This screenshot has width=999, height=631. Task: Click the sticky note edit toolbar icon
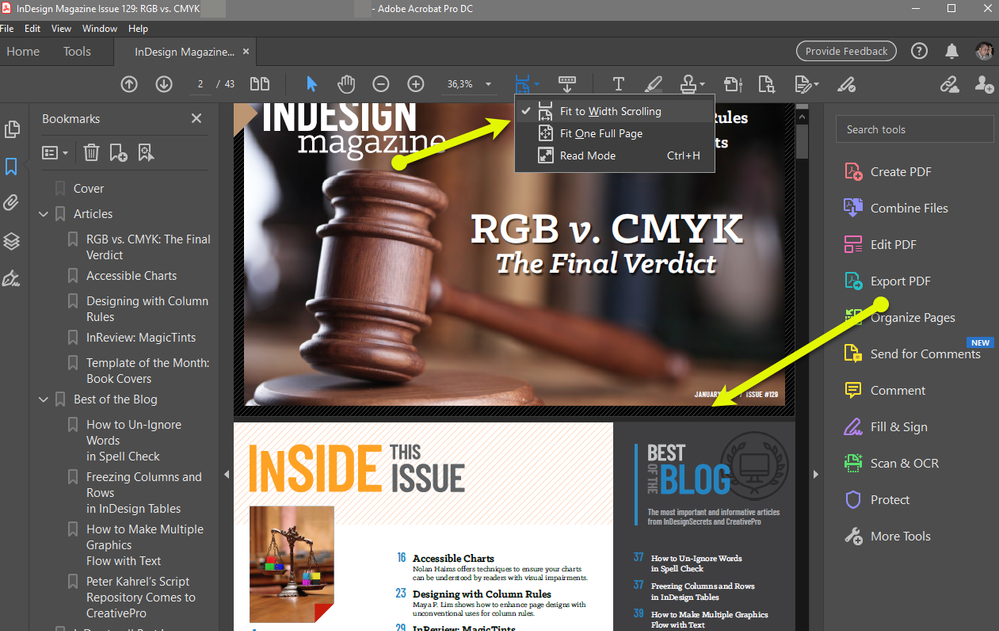click(803, 84)
